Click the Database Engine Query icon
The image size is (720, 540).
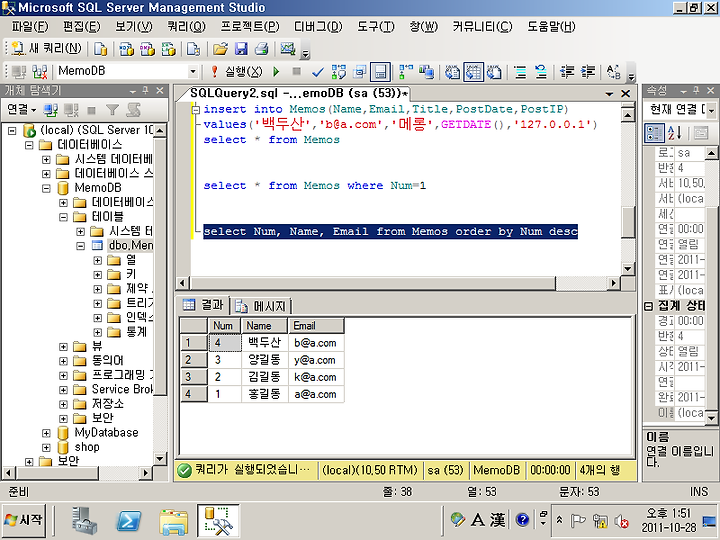100,48
